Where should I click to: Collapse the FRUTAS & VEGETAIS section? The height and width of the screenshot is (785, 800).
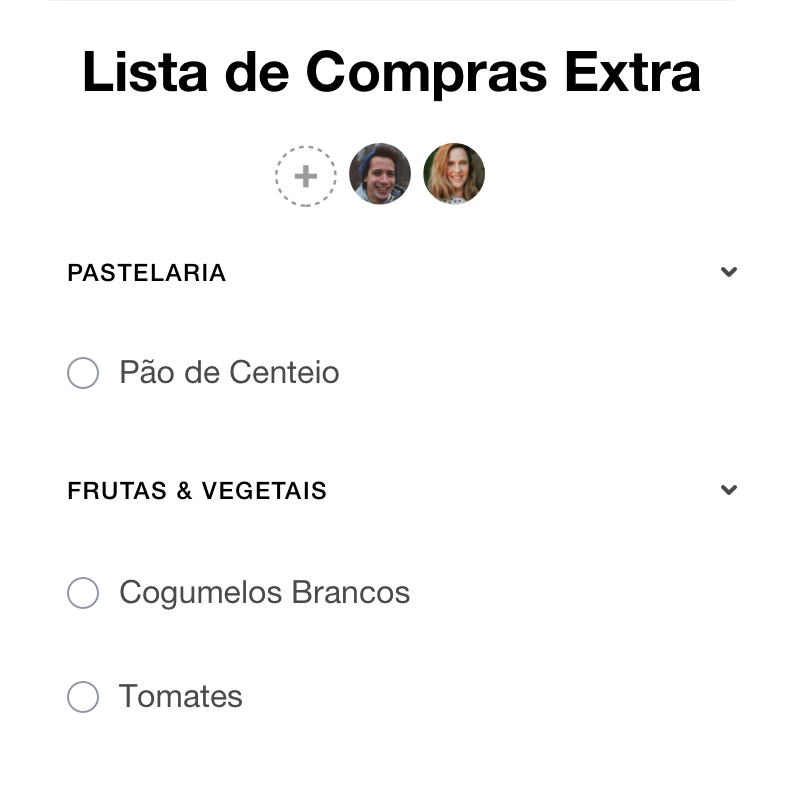[x=729, y=490]
